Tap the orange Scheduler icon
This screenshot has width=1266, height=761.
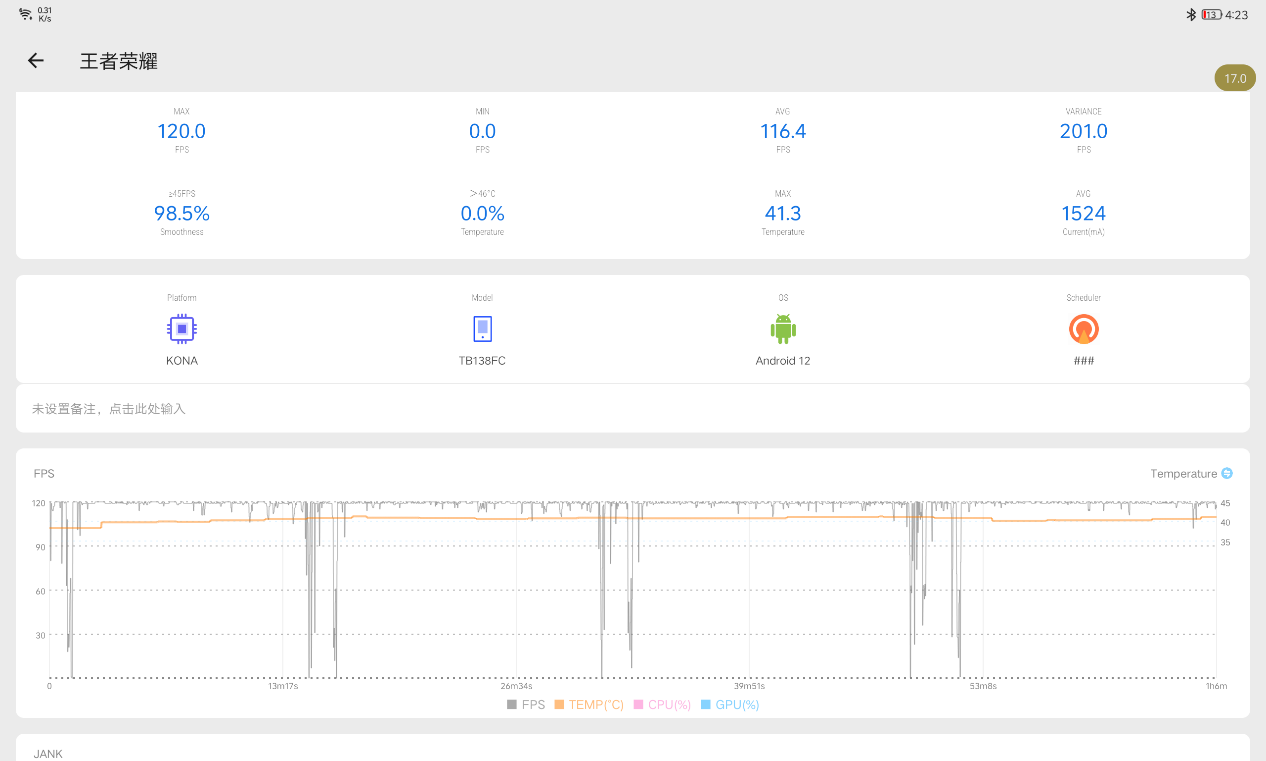1083,328
